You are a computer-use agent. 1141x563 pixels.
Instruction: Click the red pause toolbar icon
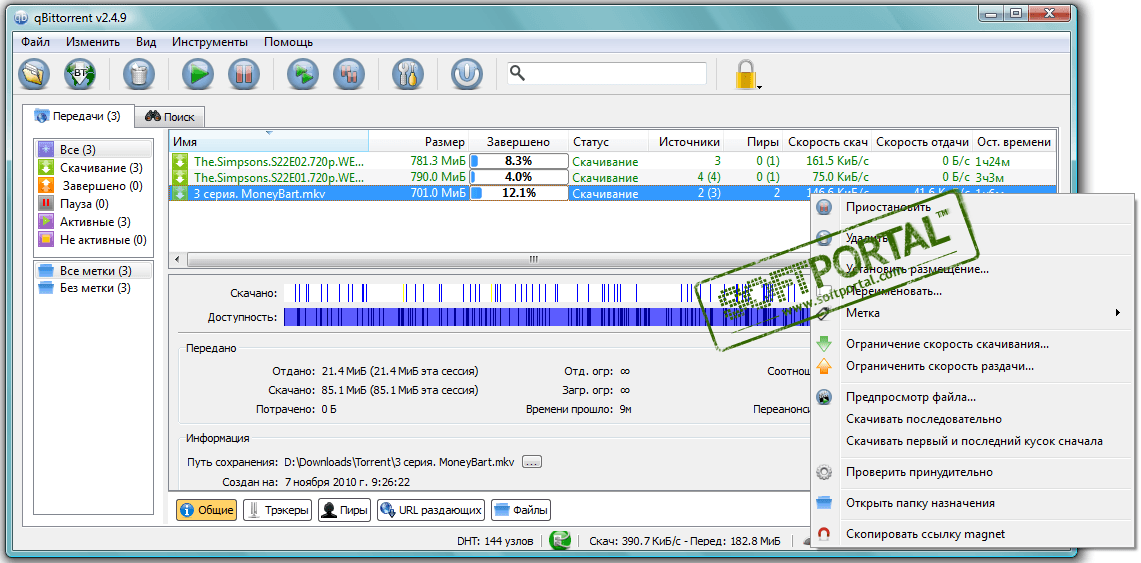[x=243, y=73]
